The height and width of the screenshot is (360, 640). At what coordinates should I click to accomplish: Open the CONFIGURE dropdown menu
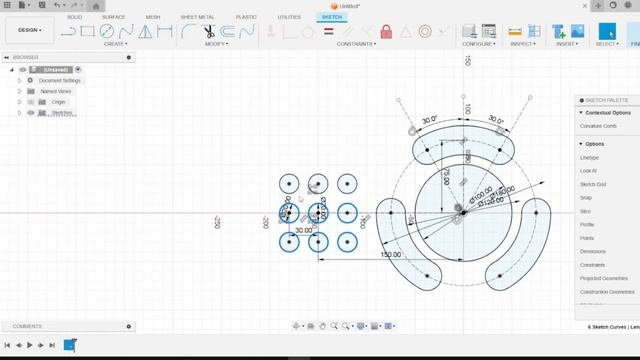479,44
